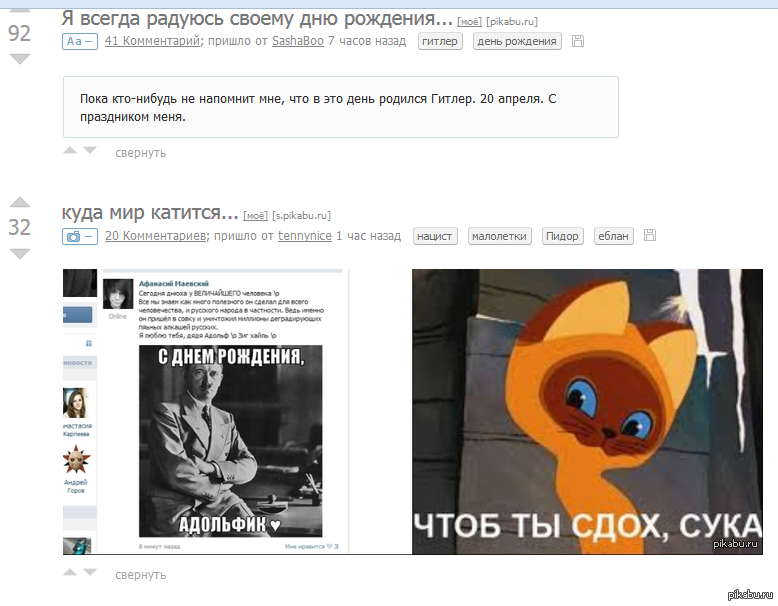
Task: Upvote the post rated 32
Action: tap(20, 203)
